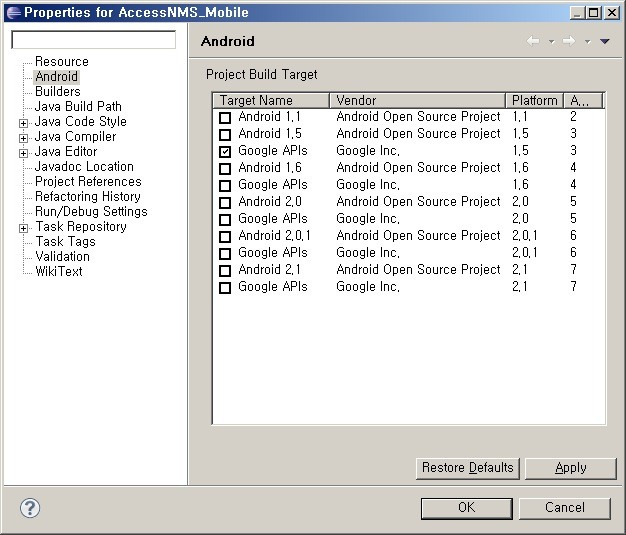Click Android Open Source Project vendor for 2.1

418,269
